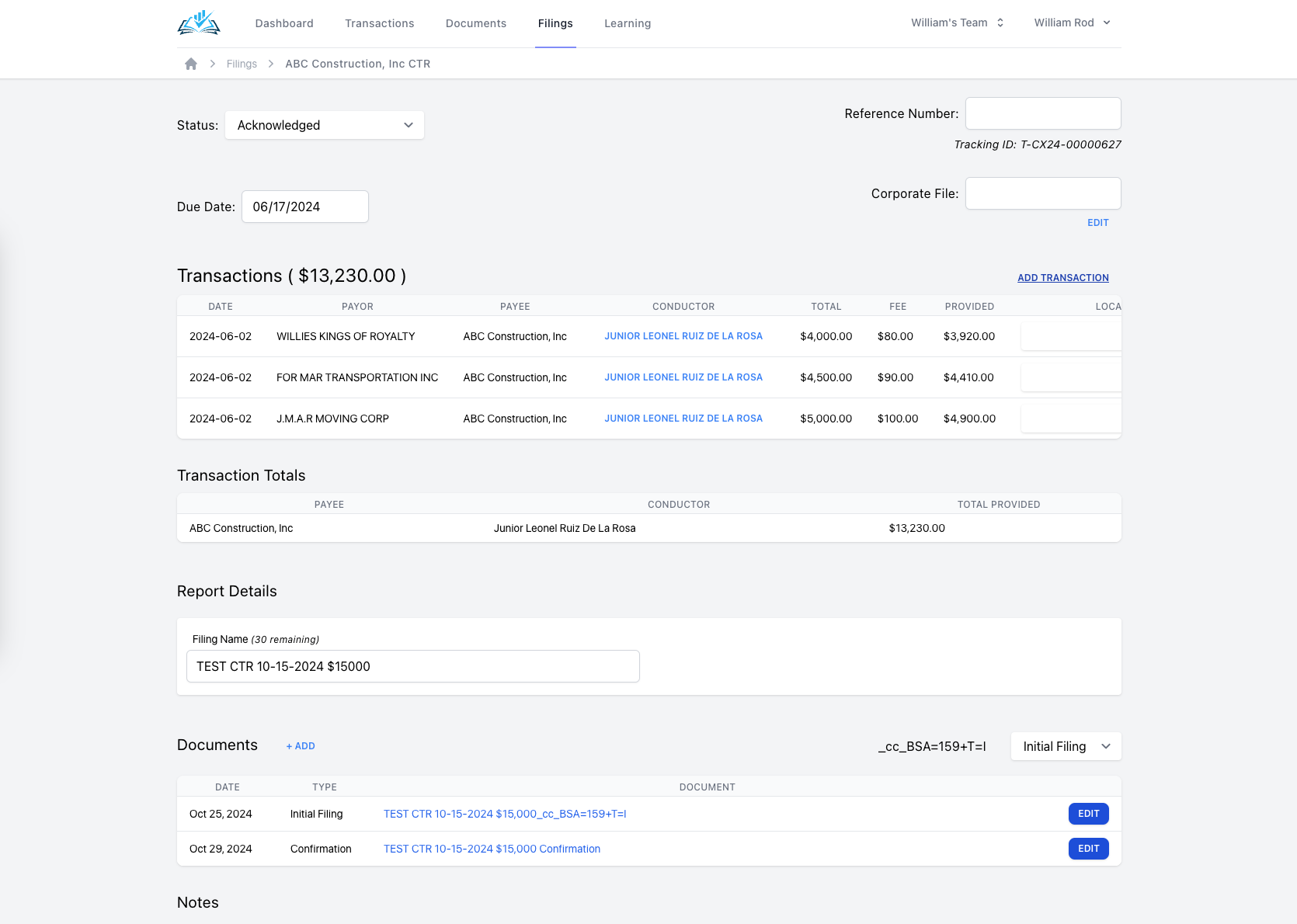The height and width of the screenshot is (924, 1297).
Task: Click the ADD TRANSACTION link
Action: tap(1063, 278)
